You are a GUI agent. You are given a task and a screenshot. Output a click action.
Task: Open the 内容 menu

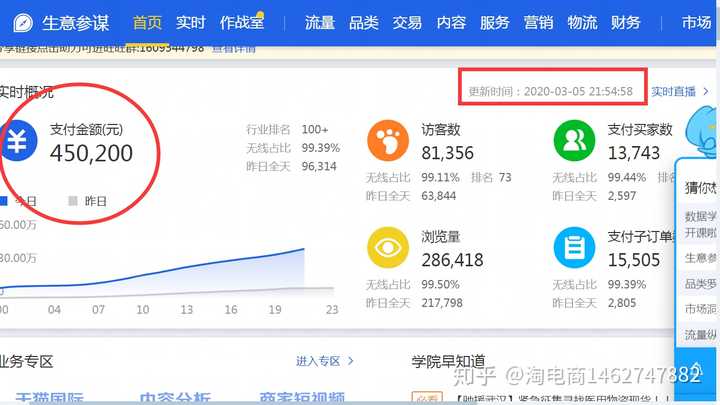tap(451, 22)
